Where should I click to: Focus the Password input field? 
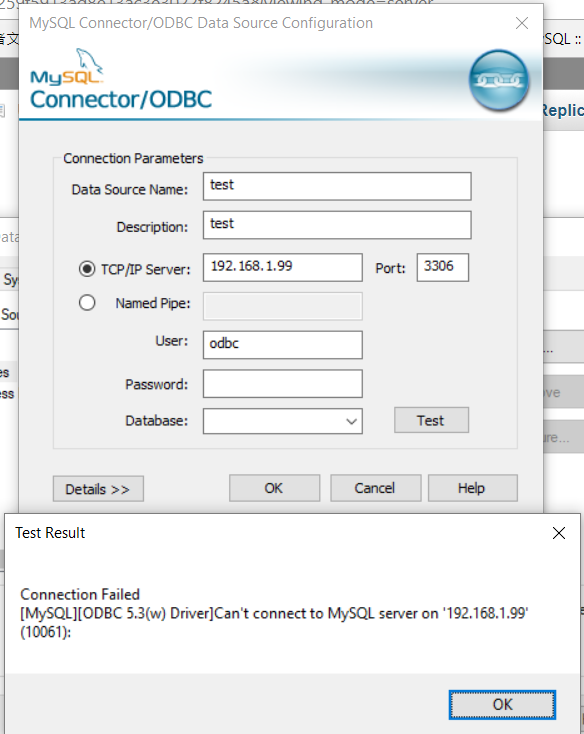coord(283,384)
